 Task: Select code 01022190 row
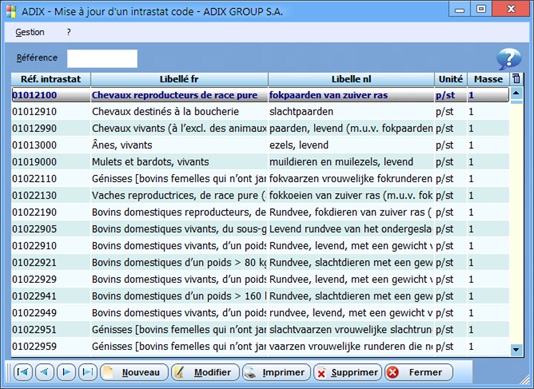click(x=260, y=212)
